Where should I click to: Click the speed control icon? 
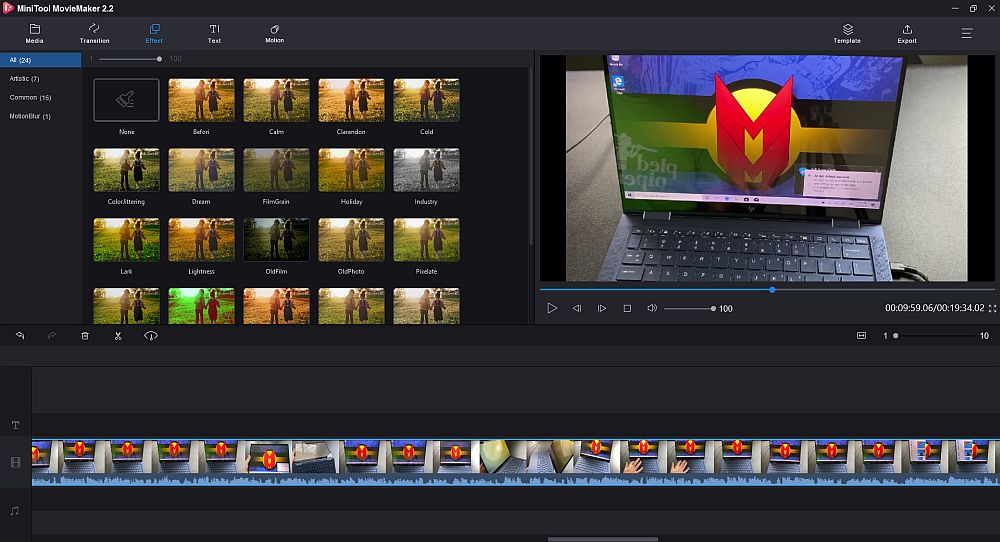tap(151, 335)
